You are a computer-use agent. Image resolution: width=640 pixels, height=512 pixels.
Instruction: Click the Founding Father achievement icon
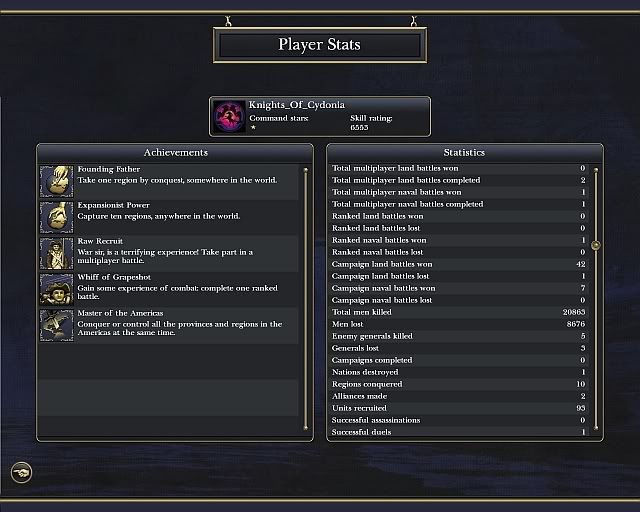pos(56,182)
